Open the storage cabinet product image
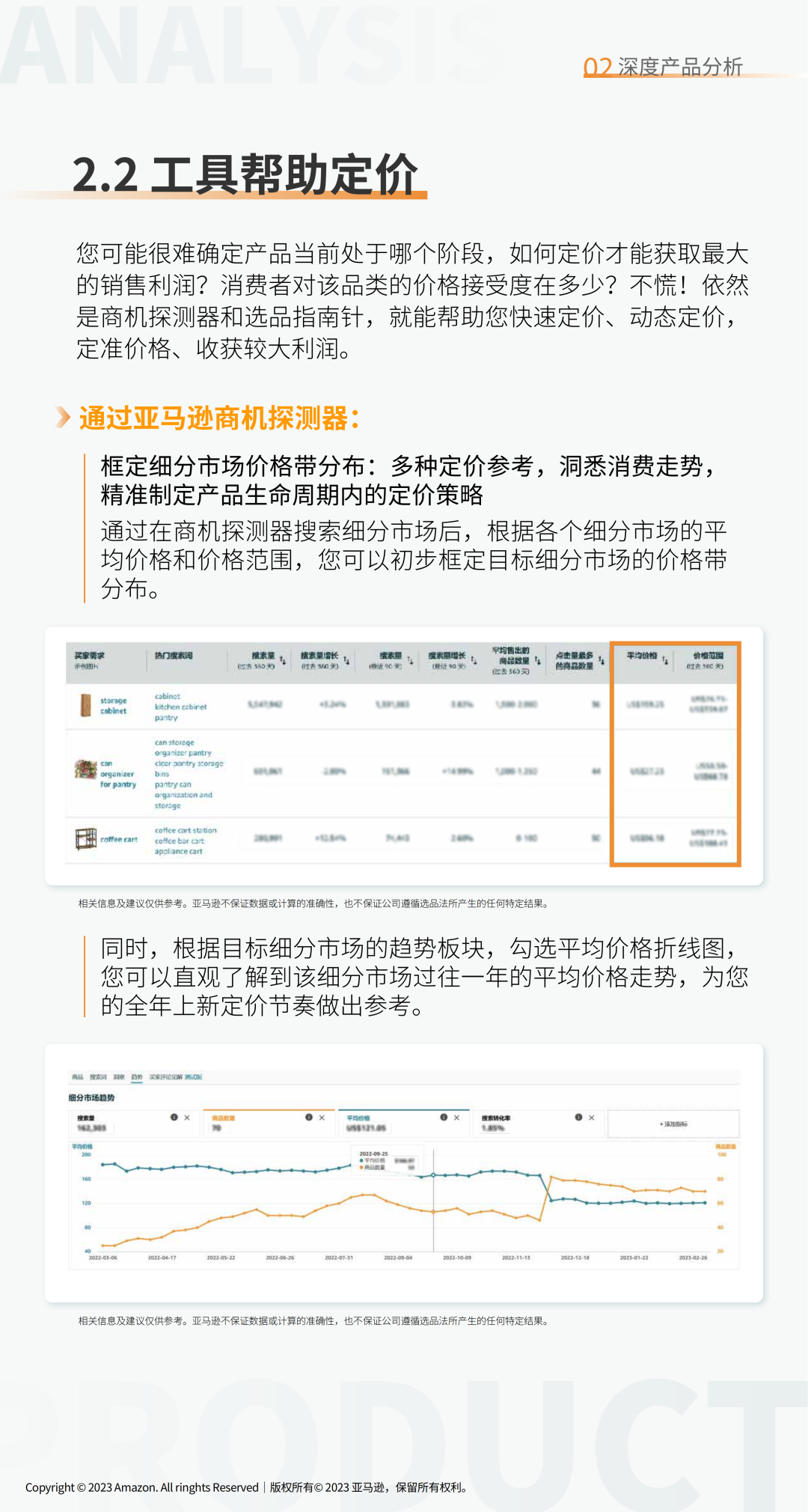The height and width of the screenshot is (1512, 808). 85,704
